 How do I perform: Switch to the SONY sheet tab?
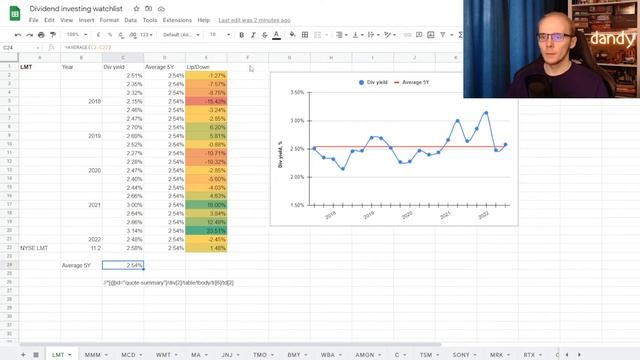click(461, 355)
